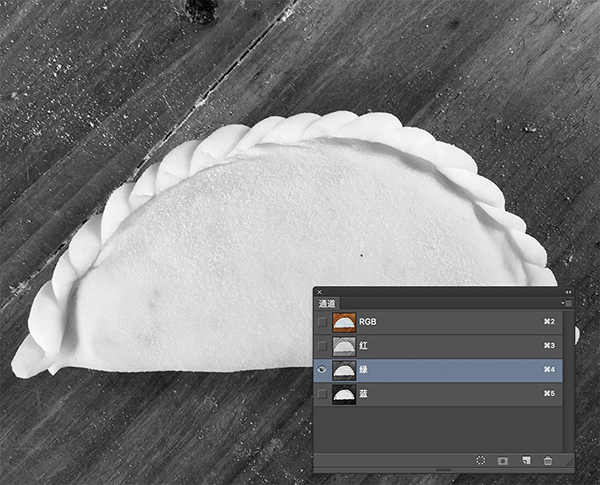Click the Red channel thumbnail
The height and width of the screenshot is (485, 600).
click(344, 346)
